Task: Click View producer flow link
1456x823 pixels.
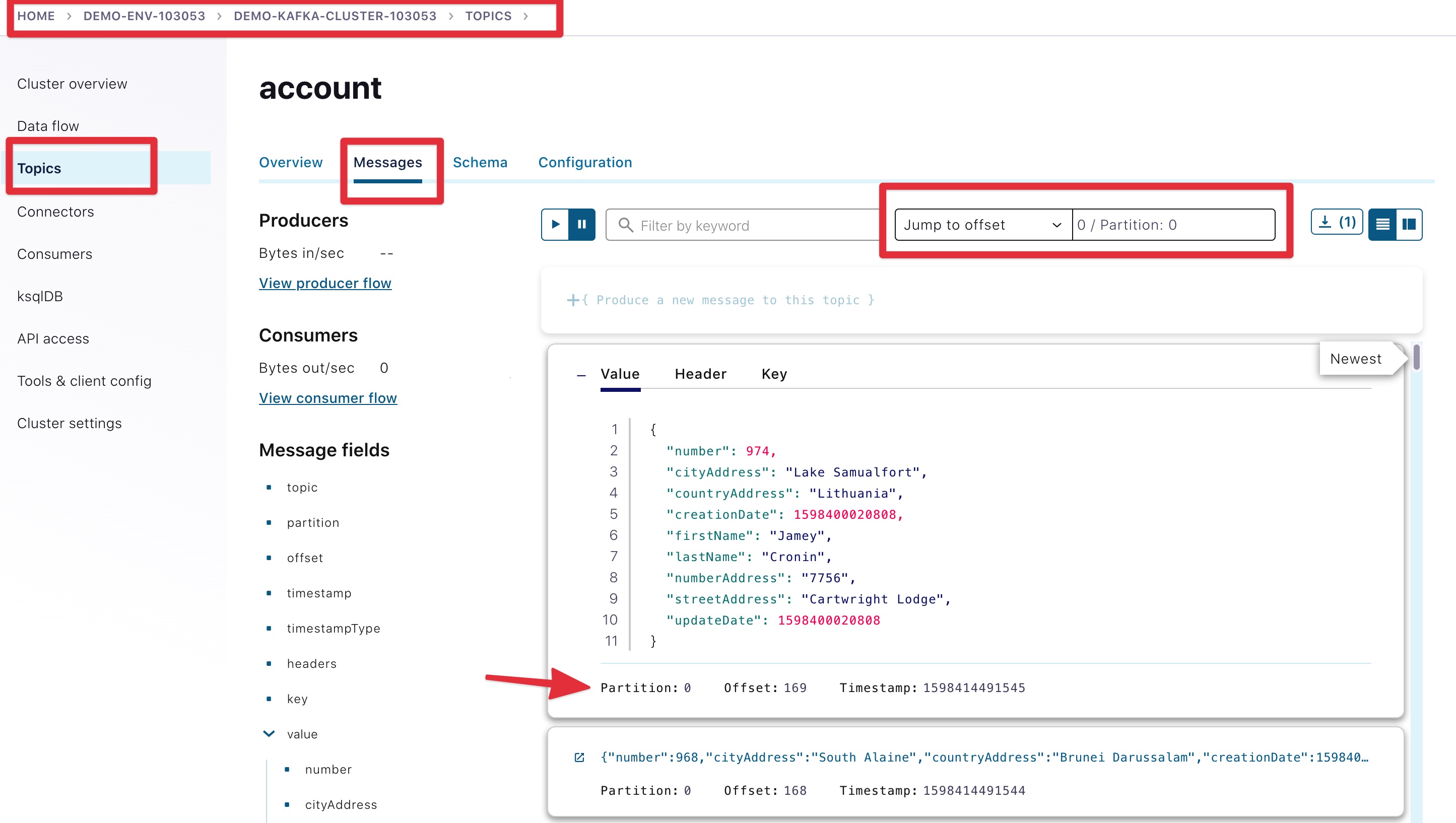Action: click(325, 283)
